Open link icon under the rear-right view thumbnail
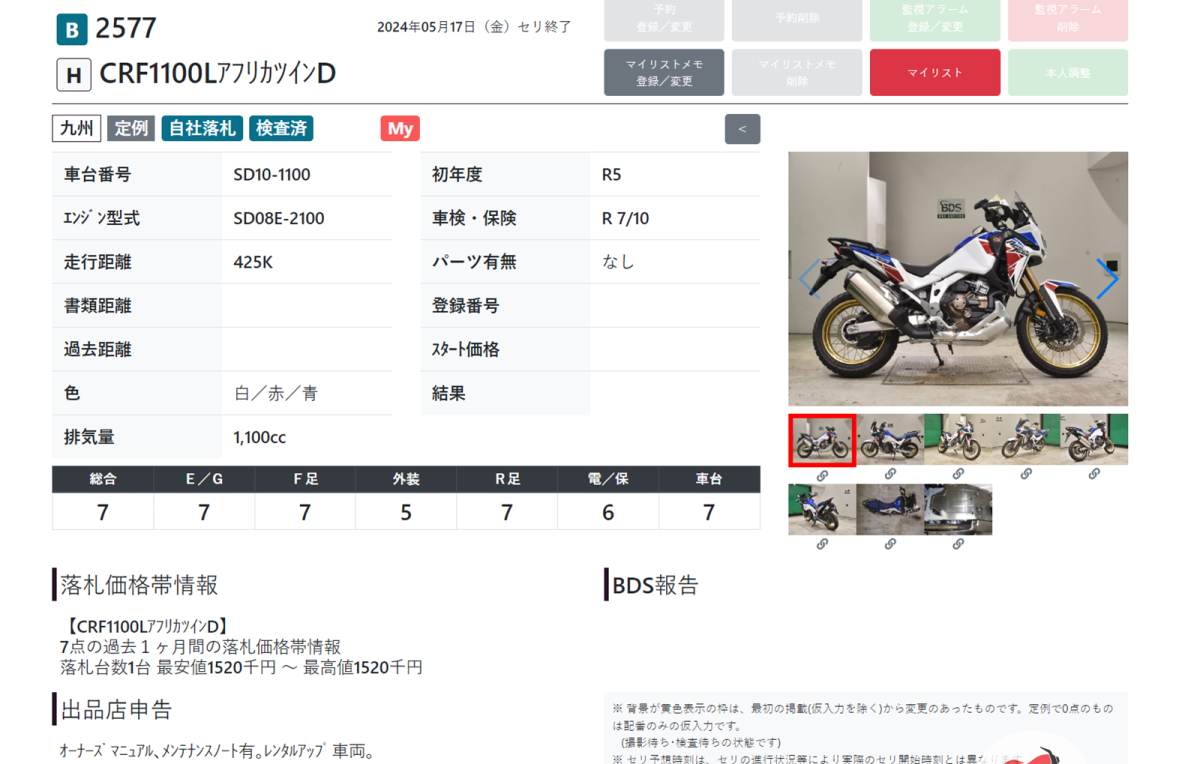The image size is (1200, 764). [822, 545]
